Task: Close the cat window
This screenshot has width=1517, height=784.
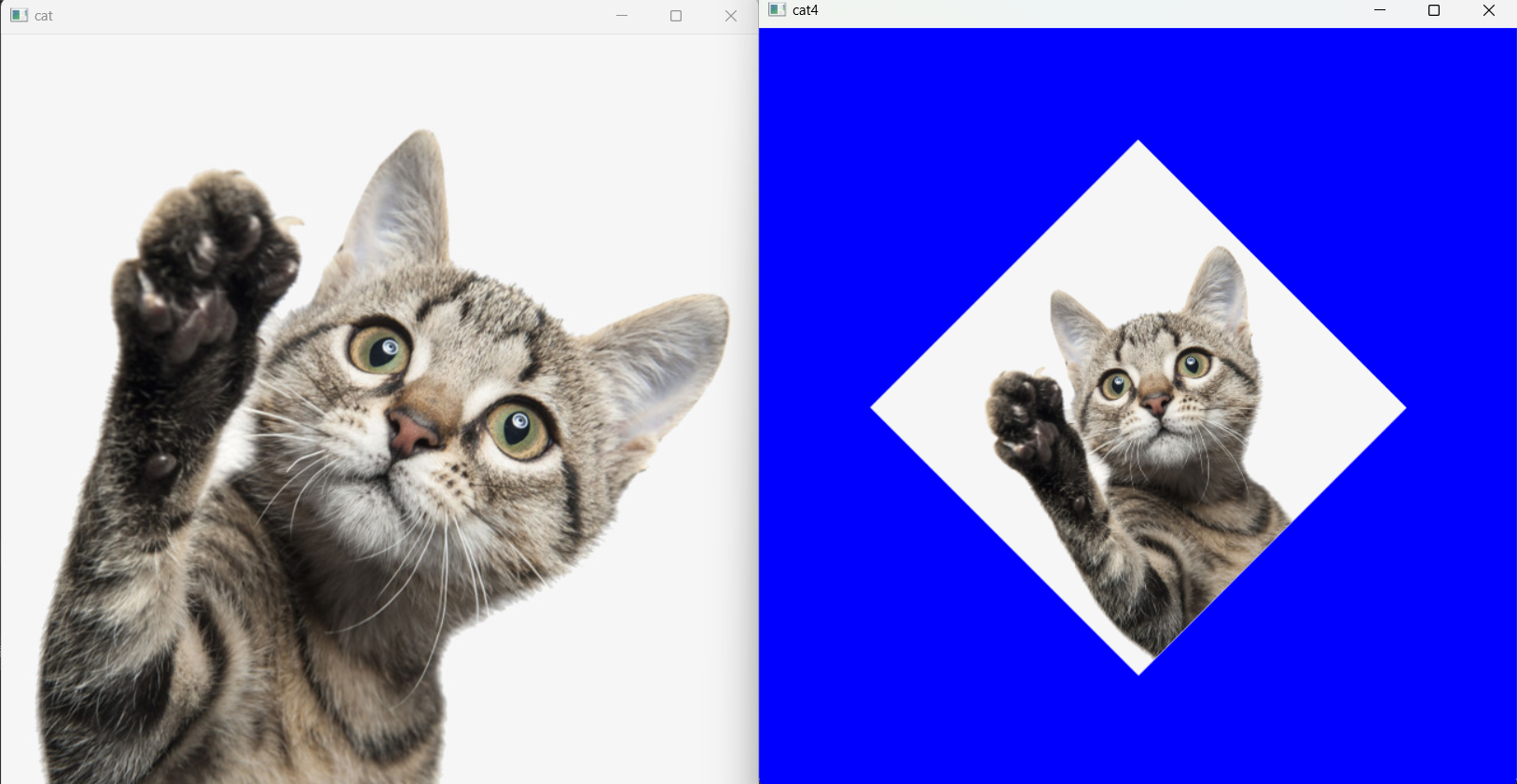Action: (731, 16)
